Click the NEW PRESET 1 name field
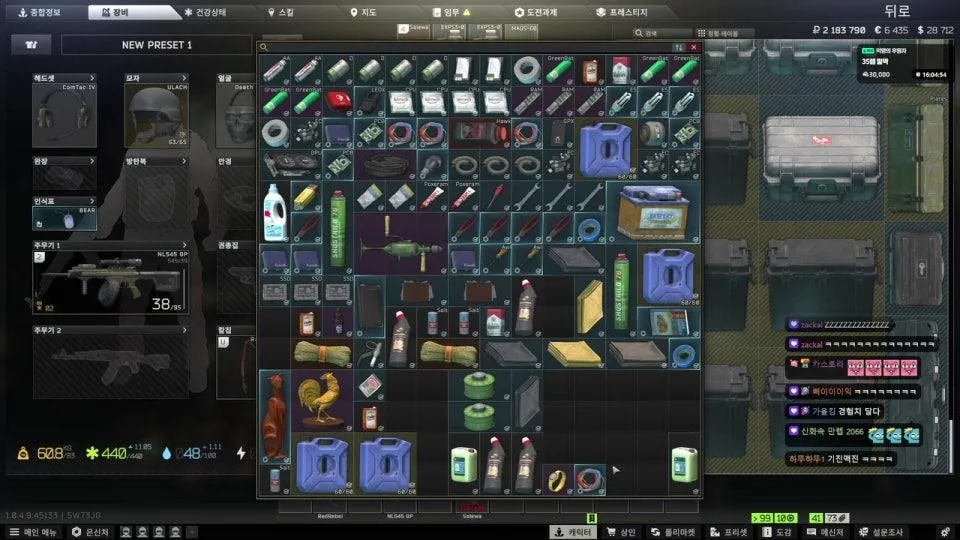The width and height of the screenshot is (960, 540). (156, 45)
